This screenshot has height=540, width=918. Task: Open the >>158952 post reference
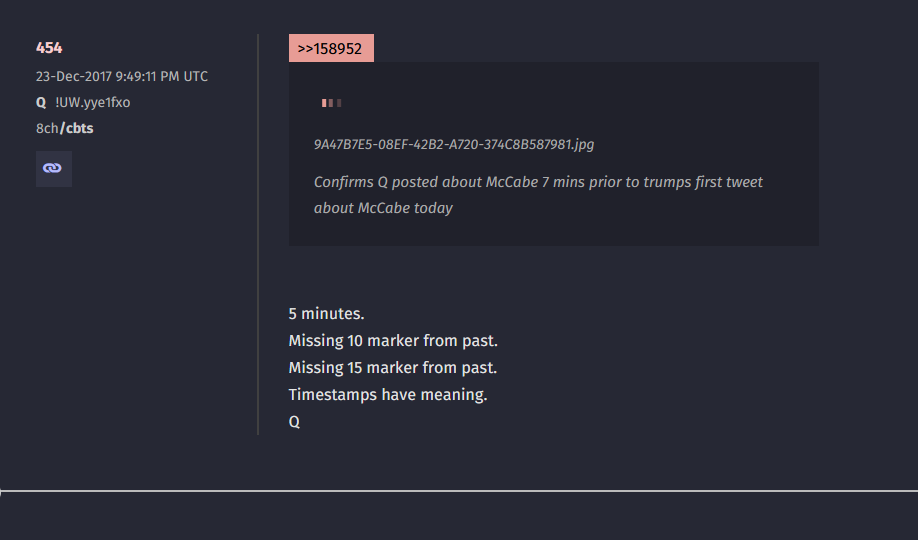tap(331, 48)
